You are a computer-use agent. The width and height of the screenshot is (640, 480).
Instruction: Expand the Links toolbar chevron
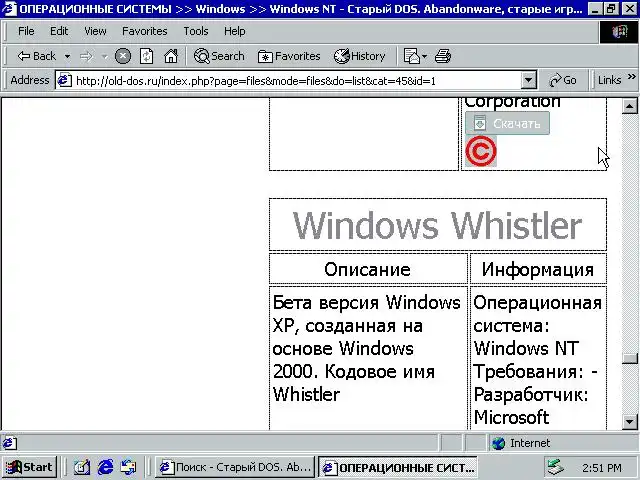[x=632, y=77]
